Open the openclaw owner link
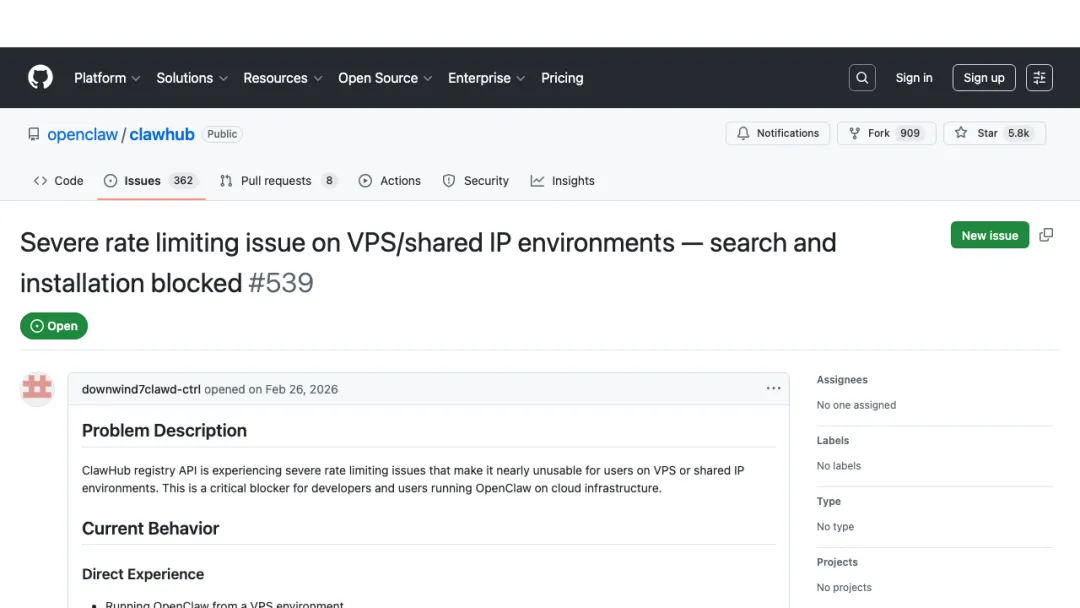The width and height of the screenshot is (1080, 608). [x=82, y=134]
